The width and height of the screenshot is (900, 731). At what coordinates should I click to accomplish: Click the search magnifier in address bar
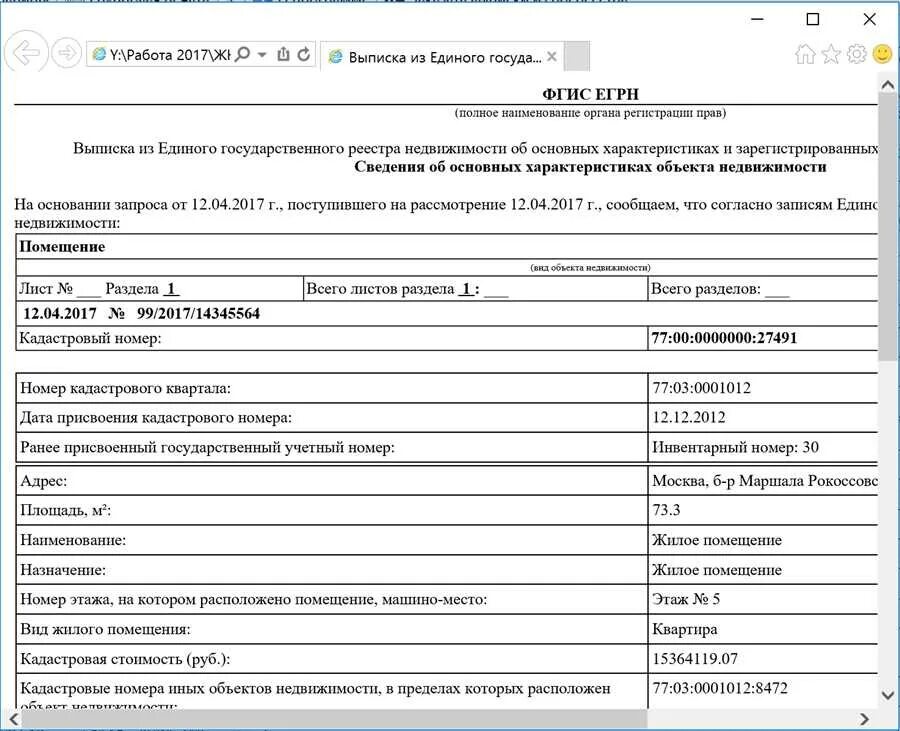pyautogui.click(x=243, y=55)
